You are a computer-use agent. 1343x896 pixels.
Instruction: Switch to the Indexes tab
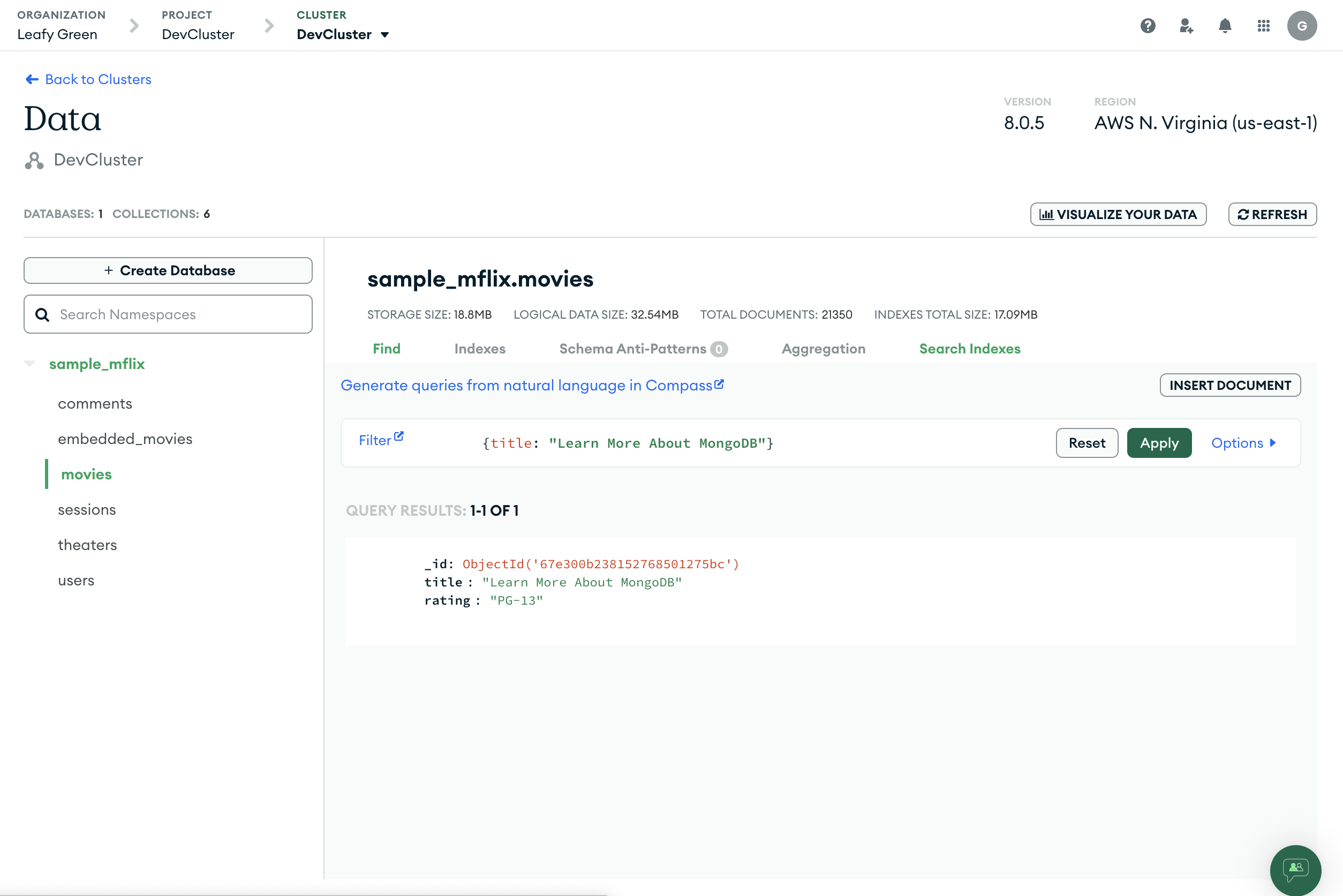[480, 349]
